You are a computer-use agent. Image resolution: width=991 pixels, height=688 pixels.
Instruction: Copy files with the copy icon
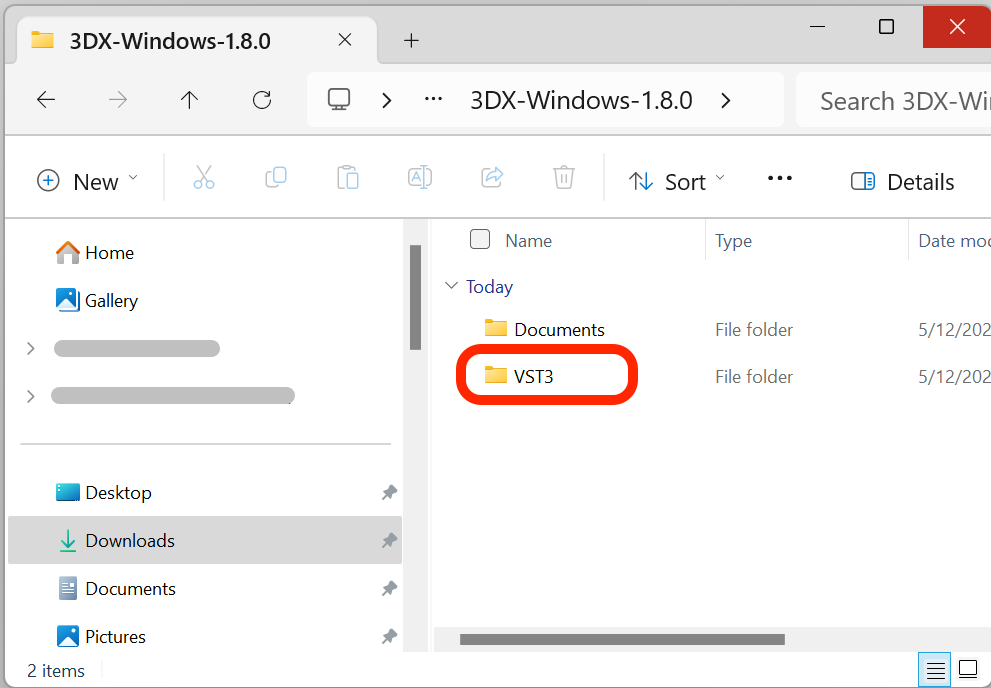click(x=276, y=177)
